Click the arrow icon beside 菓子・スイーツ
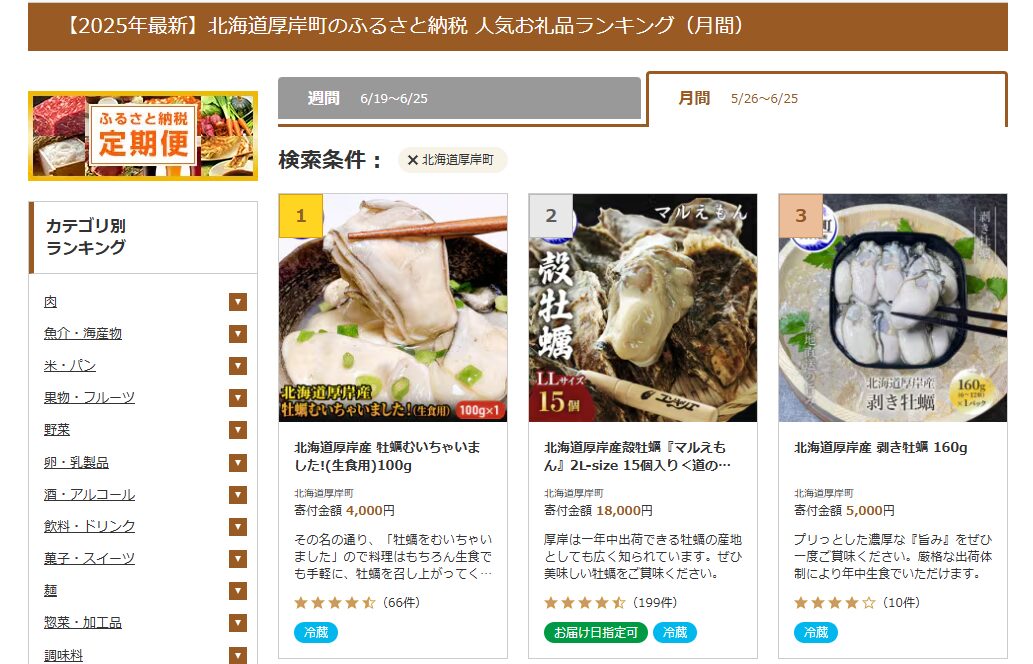Viewport: 1033px width, 664px height. tap(238, 559)
